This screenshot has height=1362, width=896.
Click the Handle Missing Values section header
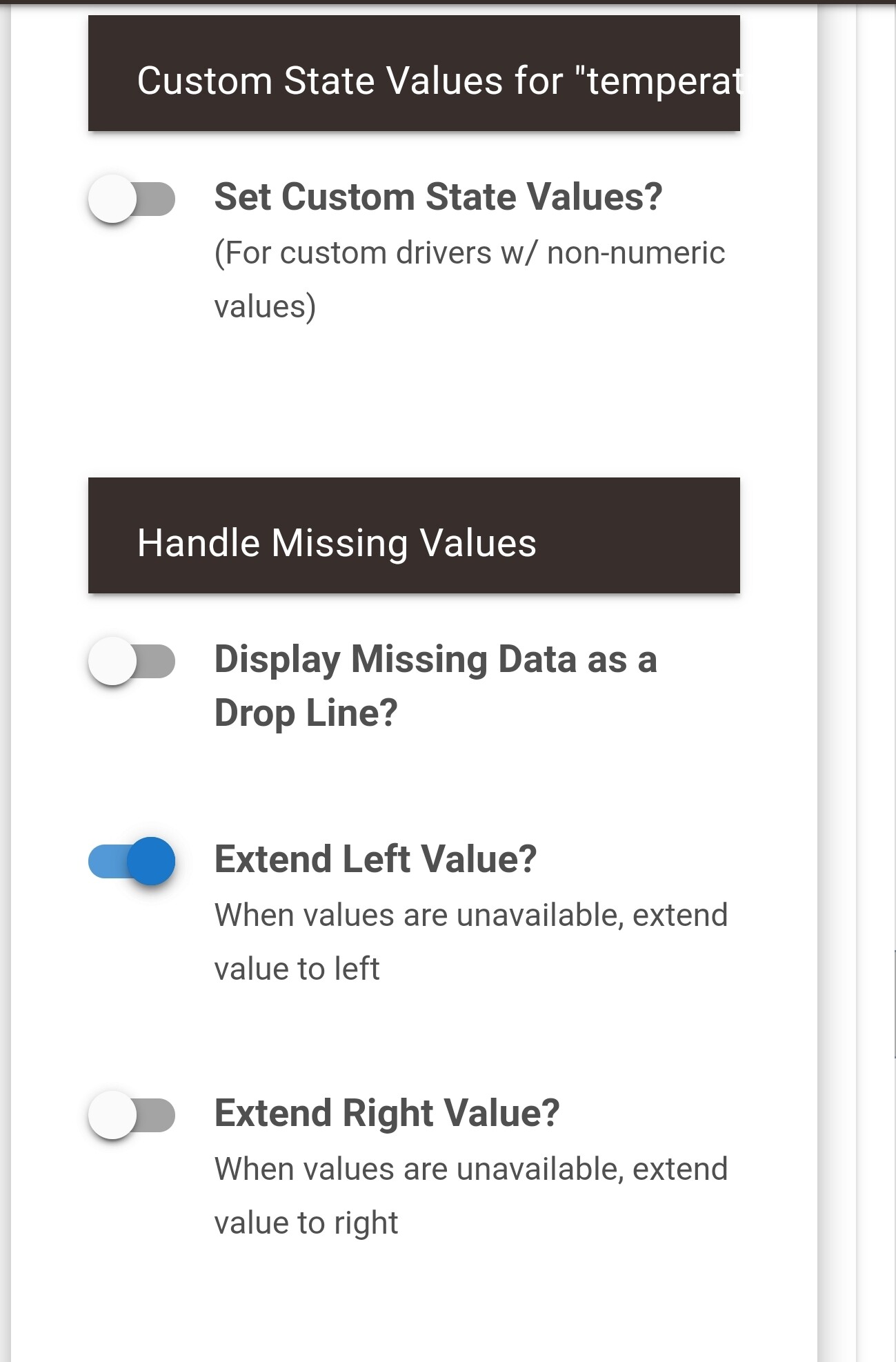pos(414,536)
